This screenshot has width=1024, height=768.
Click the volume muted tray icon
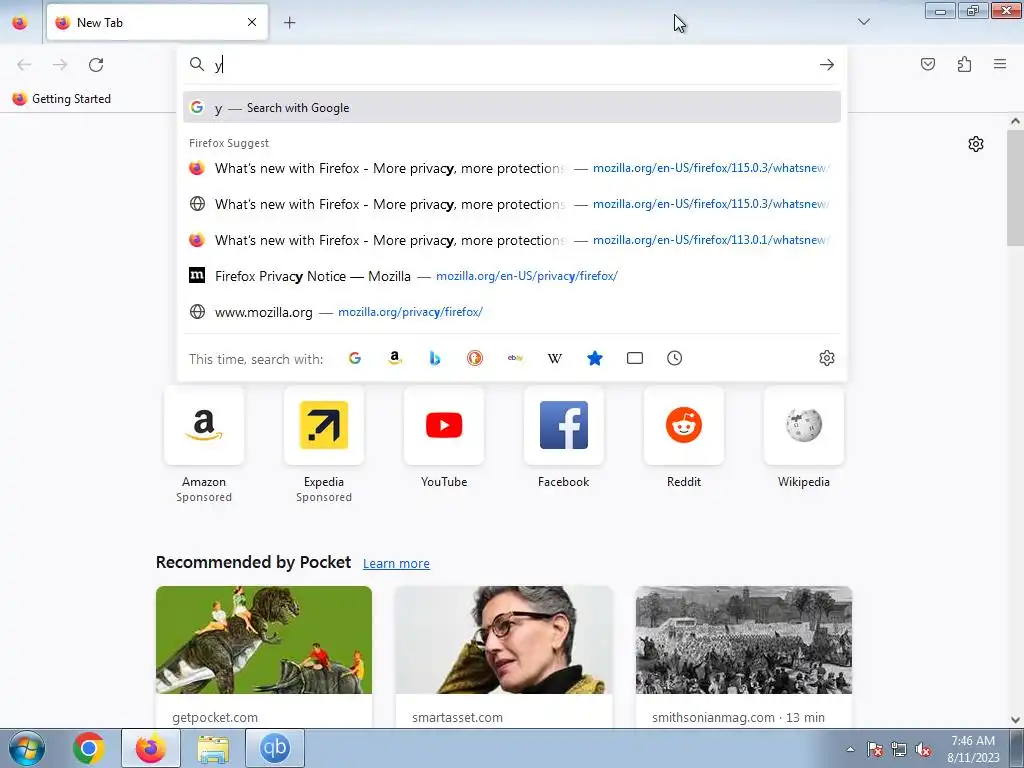pos(923,750)
